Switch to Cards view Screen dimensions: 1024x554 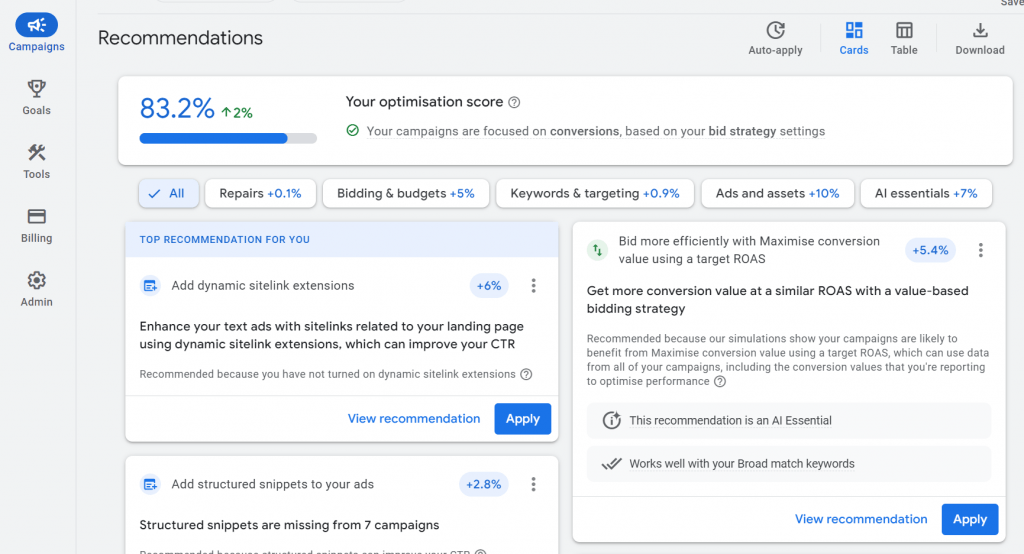854,39
